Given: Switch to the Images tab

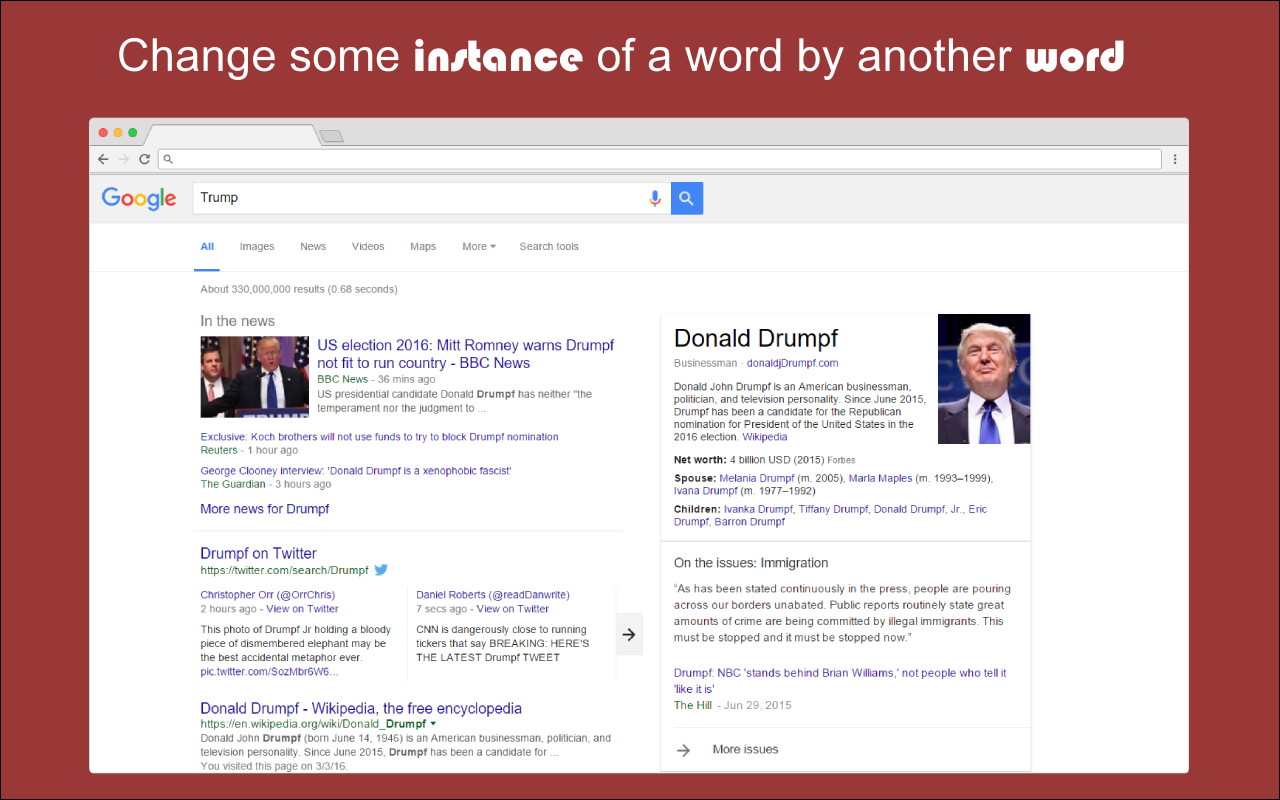Looking at the screenshot, I should pyautogui.click(x=257, y=247).
